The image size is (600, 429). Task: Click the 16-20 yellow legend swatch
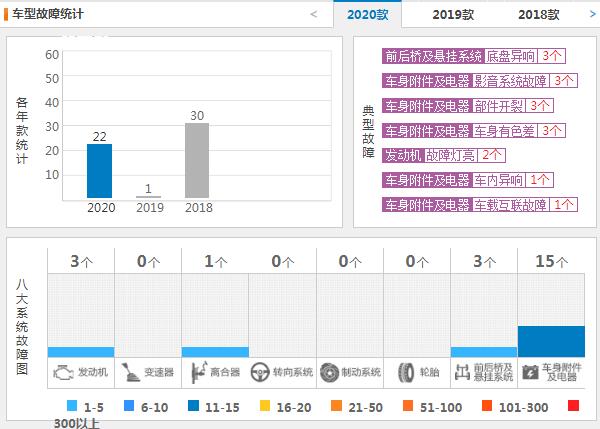pyautogui.click(x=265, y=405)
